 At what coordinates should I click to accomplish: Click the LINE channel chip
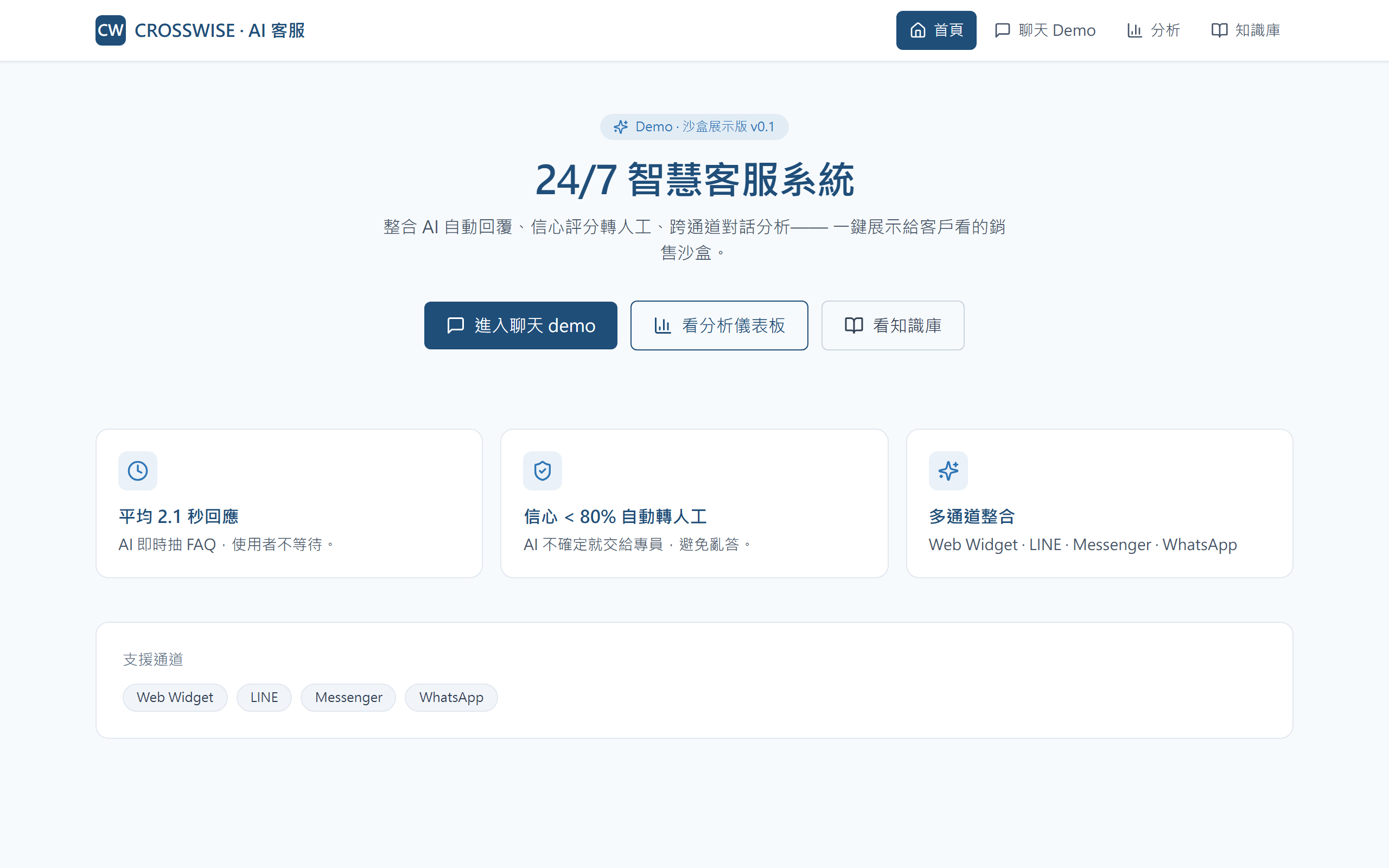click(x=264, y=697)
